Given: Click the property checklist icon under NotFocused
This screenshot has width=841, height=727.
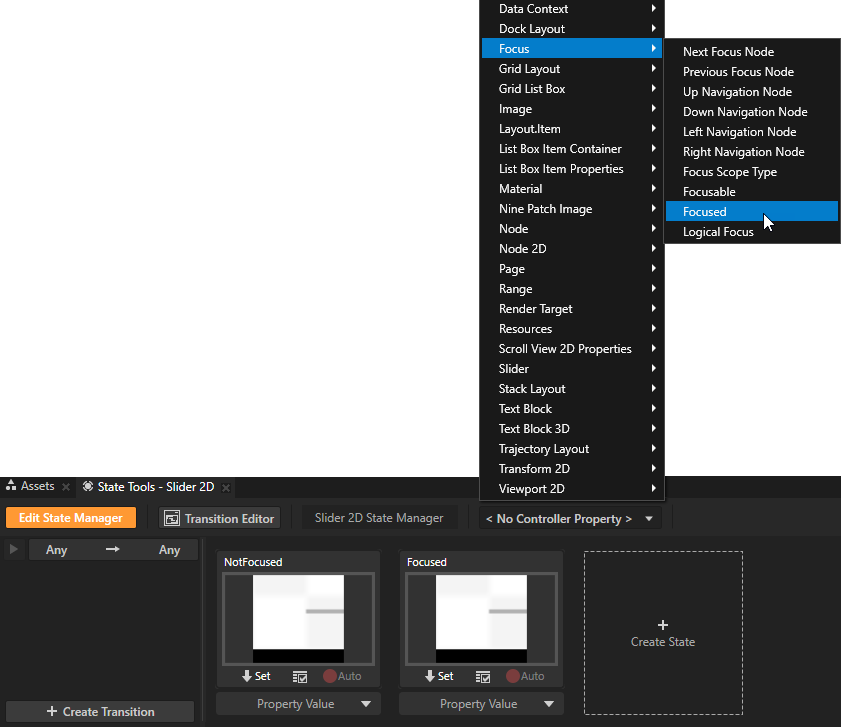Looking at the screenshot, I should [299, 676].
